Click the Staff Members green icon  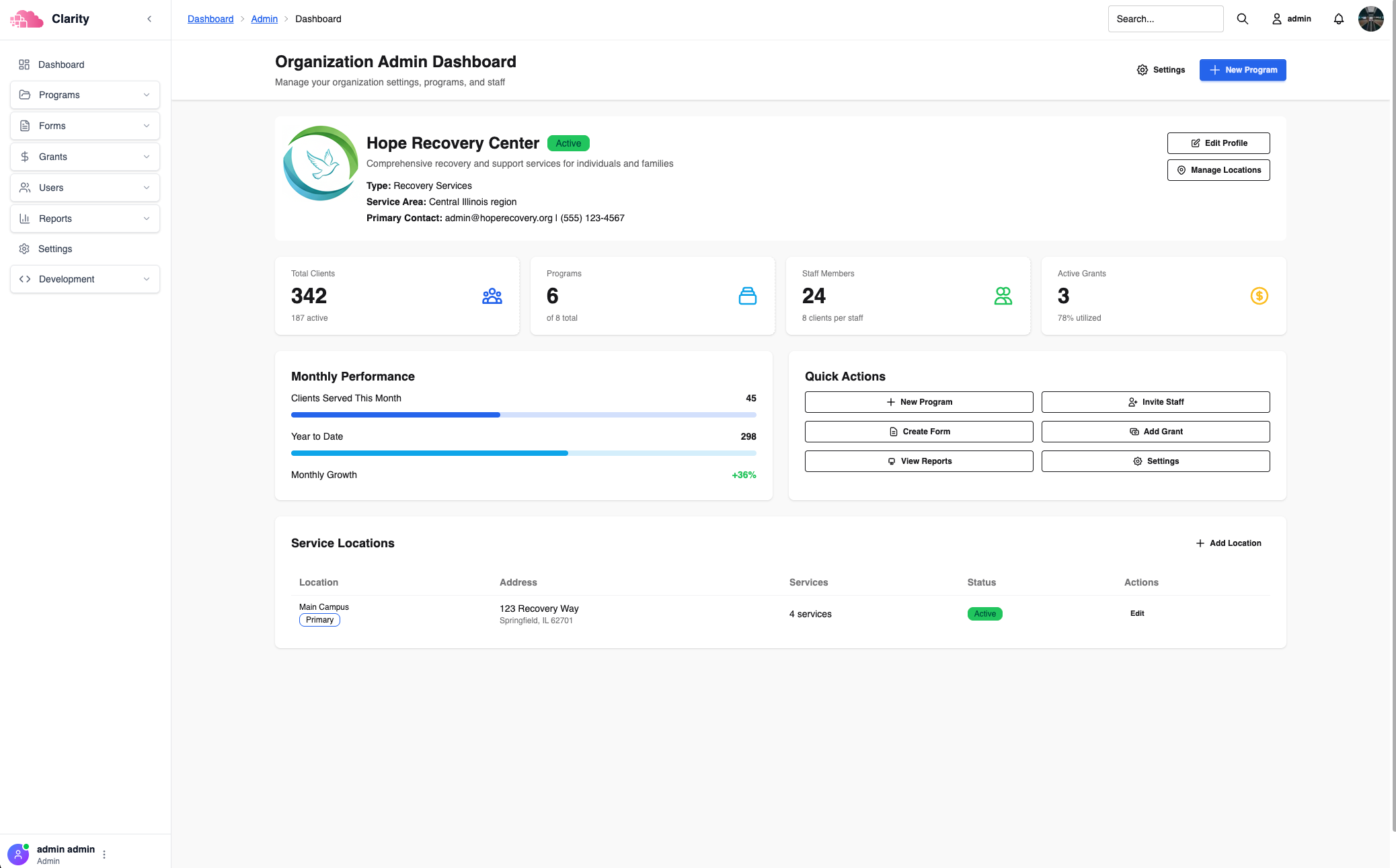point(1003,296)
